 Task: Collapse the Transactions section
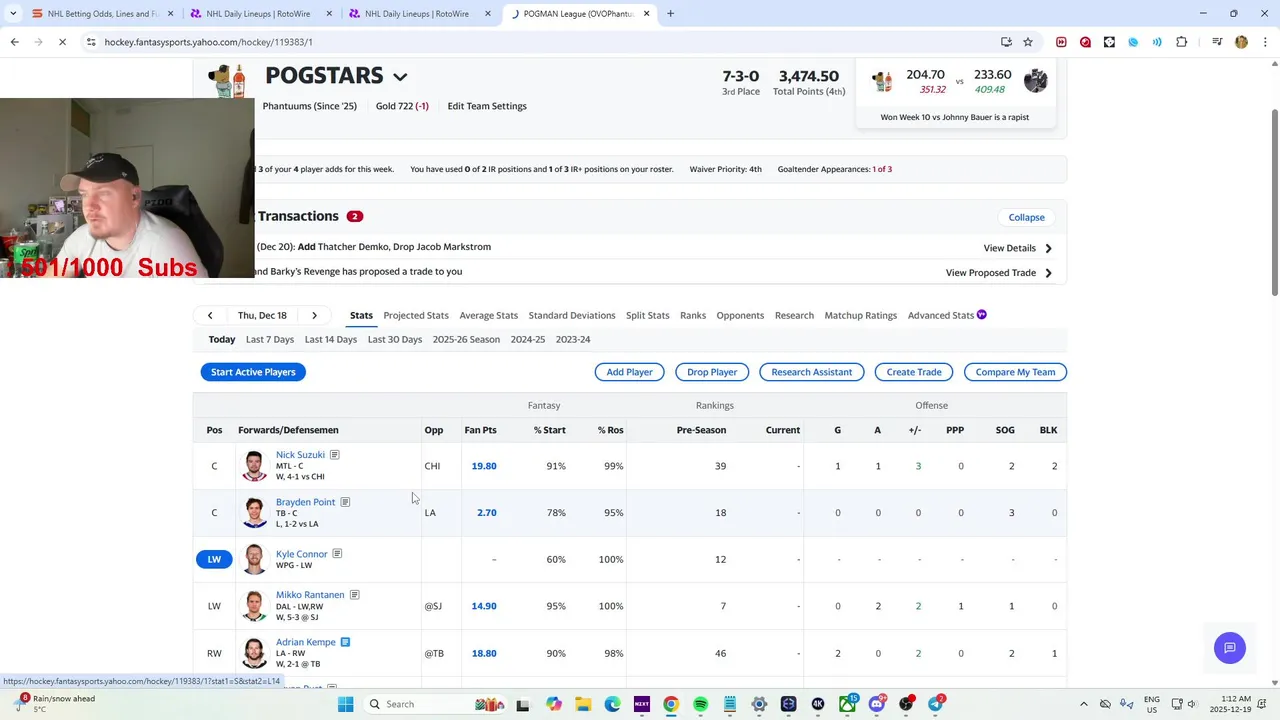click(1026, 217)
